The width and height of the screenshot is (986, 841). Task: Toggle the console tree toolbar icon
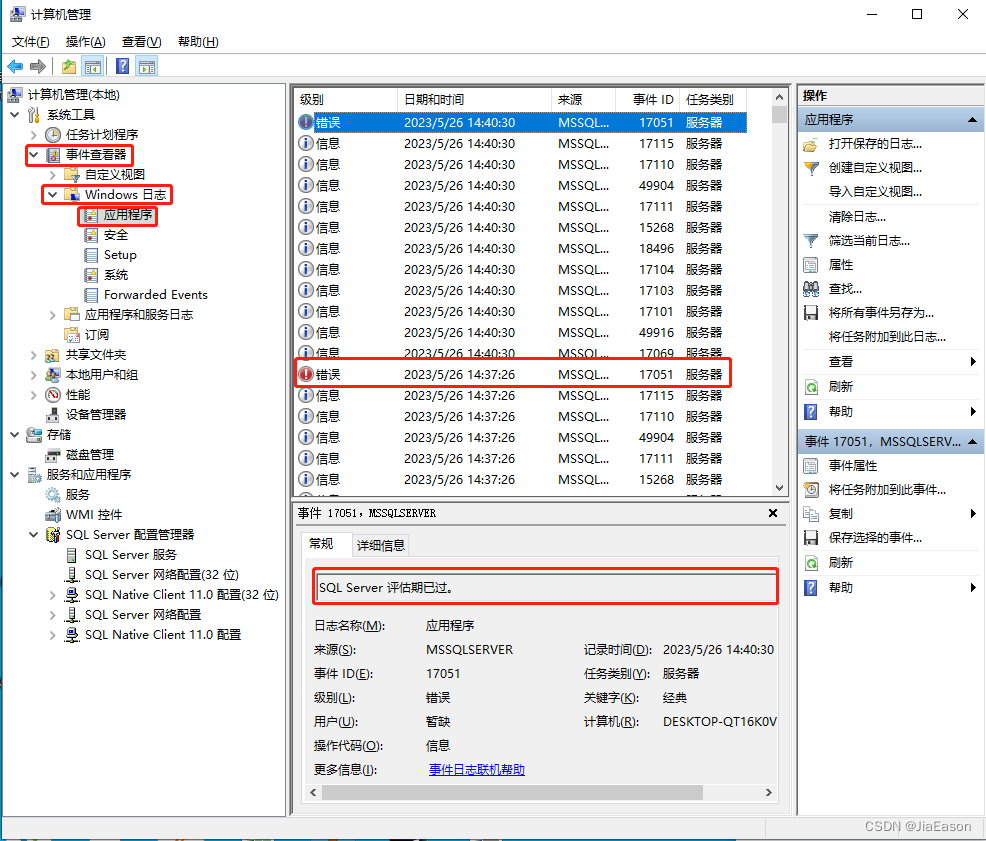click(93, 66)
